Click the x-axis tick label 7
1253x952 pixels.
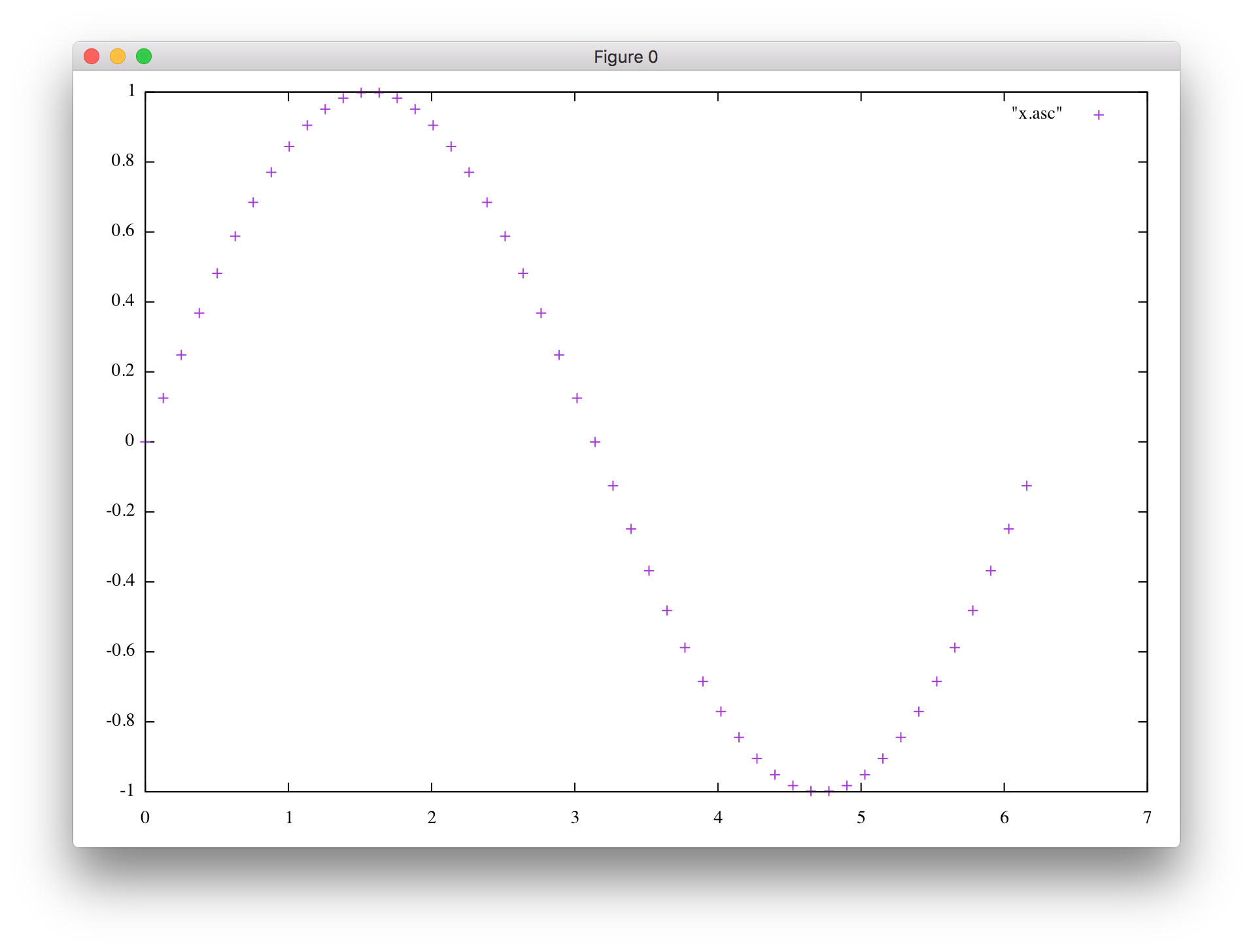point(1147,817)
